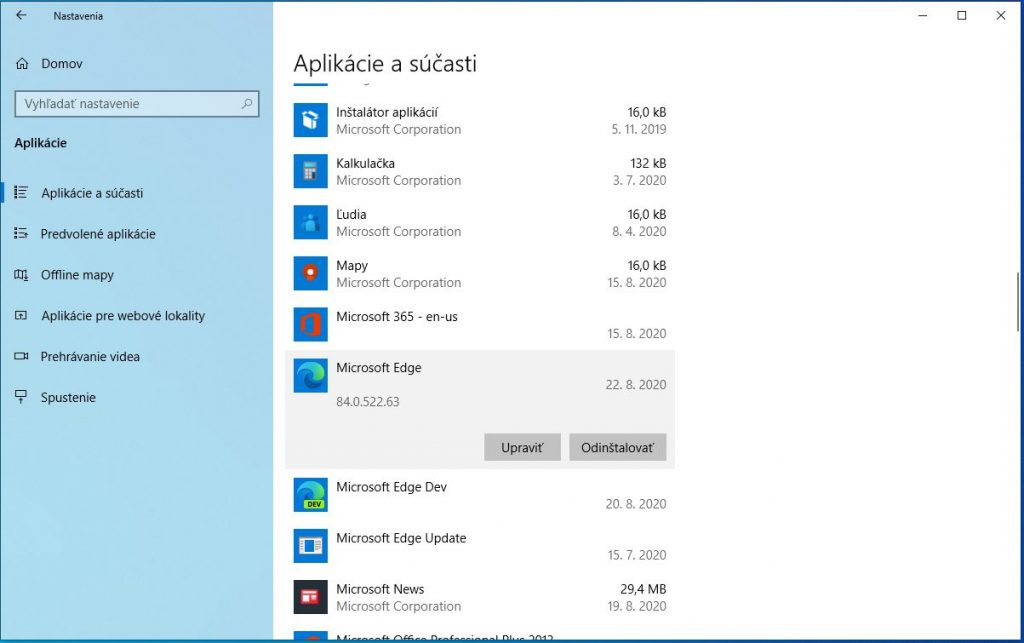Click the Ľudia app icon
The image size is (1024, 643).
[x=310, y=222]
